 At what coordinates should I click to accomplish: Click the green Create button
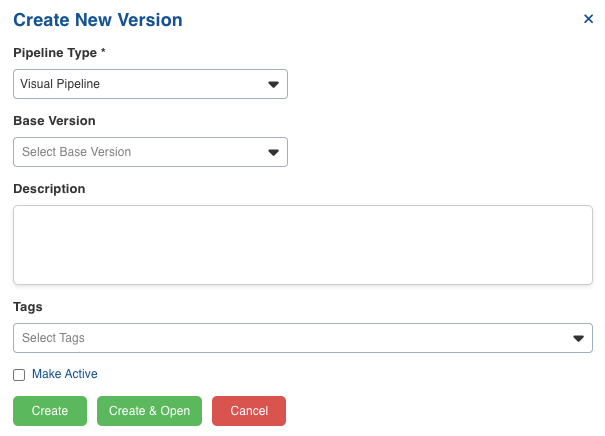pos(50,411)
